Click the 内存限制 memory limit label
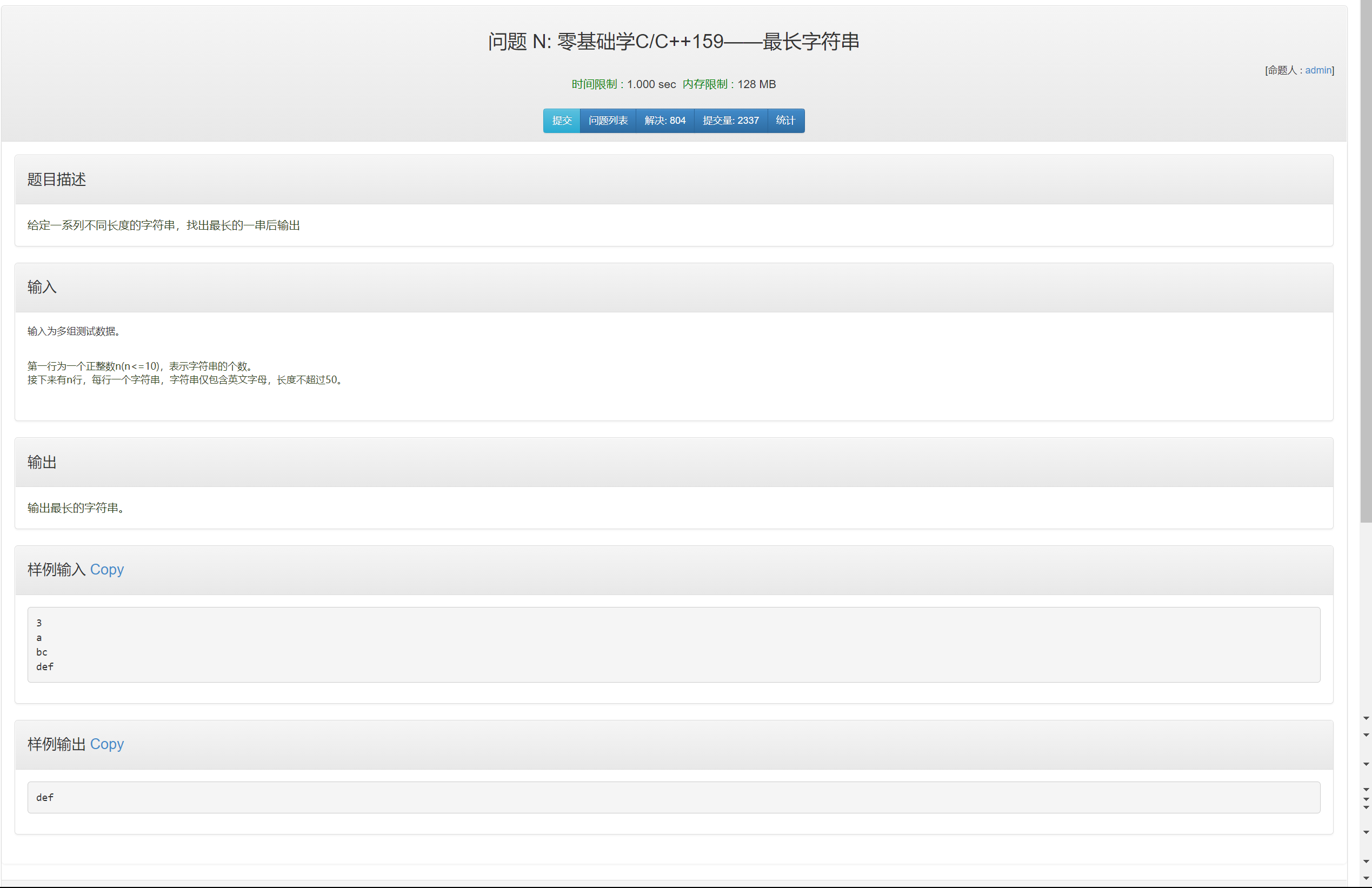This screenshot has width=1372, height=888. 704,84
